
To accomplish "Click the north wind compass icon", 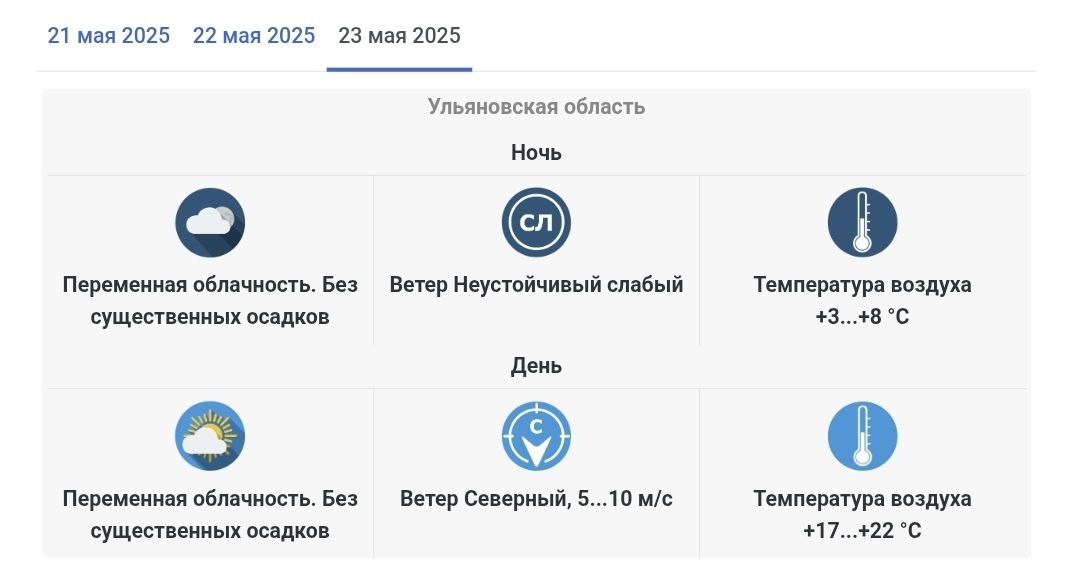I will (536, 437).
